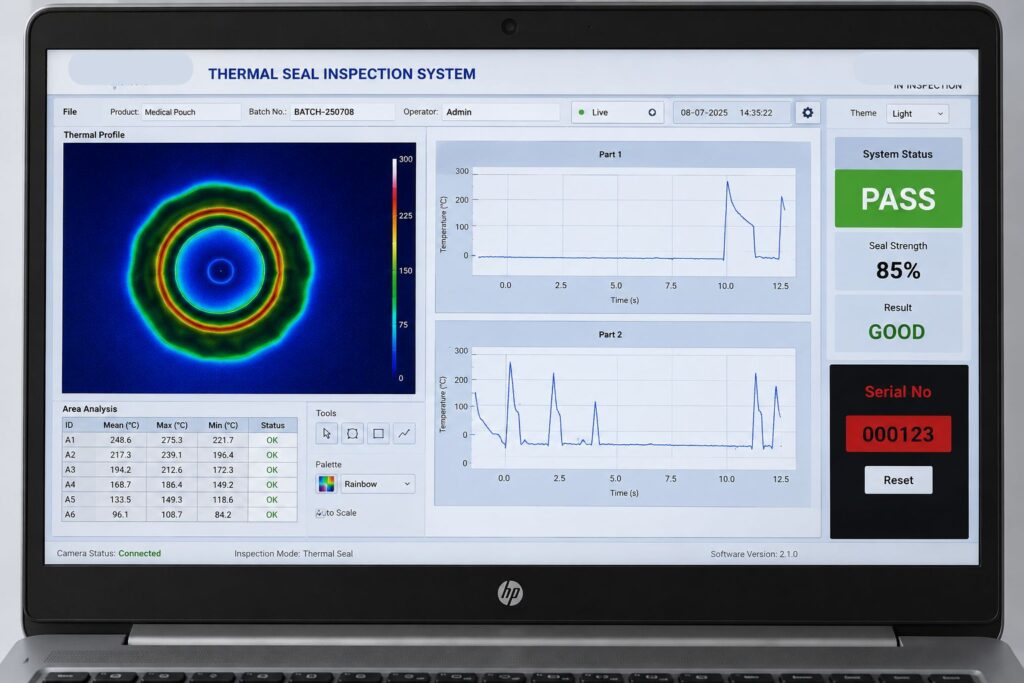
Task: Click the green PASS status indicator
Action: click(898, 199)
